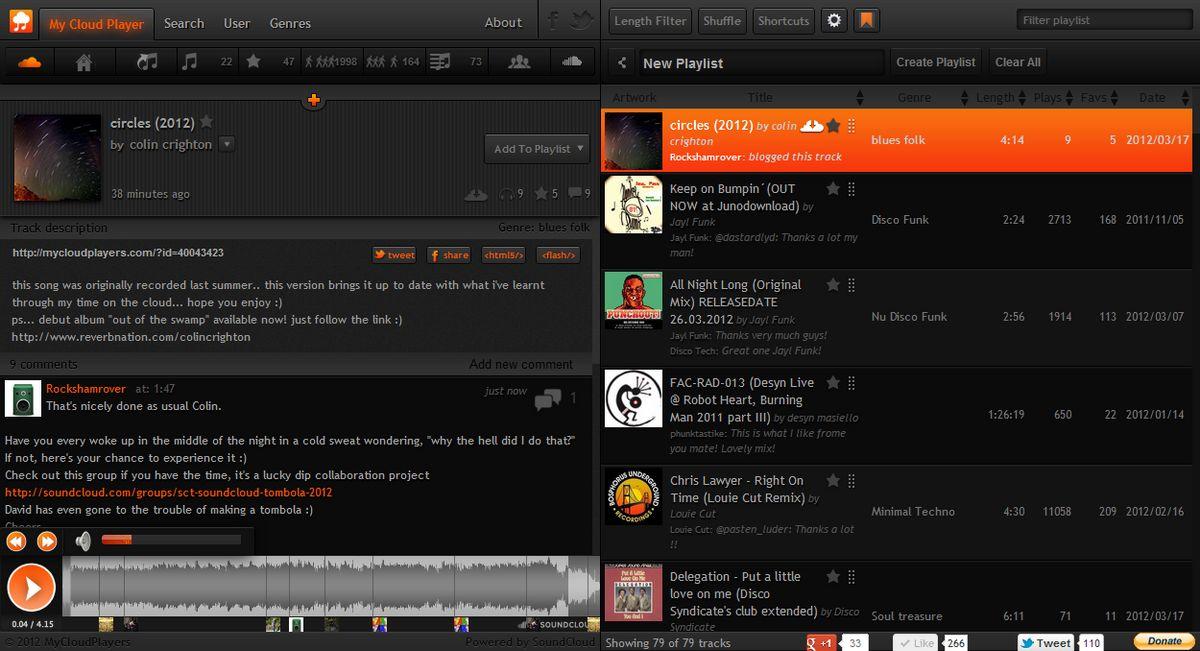1200x651 pixels.
Task: Sort playlist by Genre column arrows
Action: (x=965, y=97)
